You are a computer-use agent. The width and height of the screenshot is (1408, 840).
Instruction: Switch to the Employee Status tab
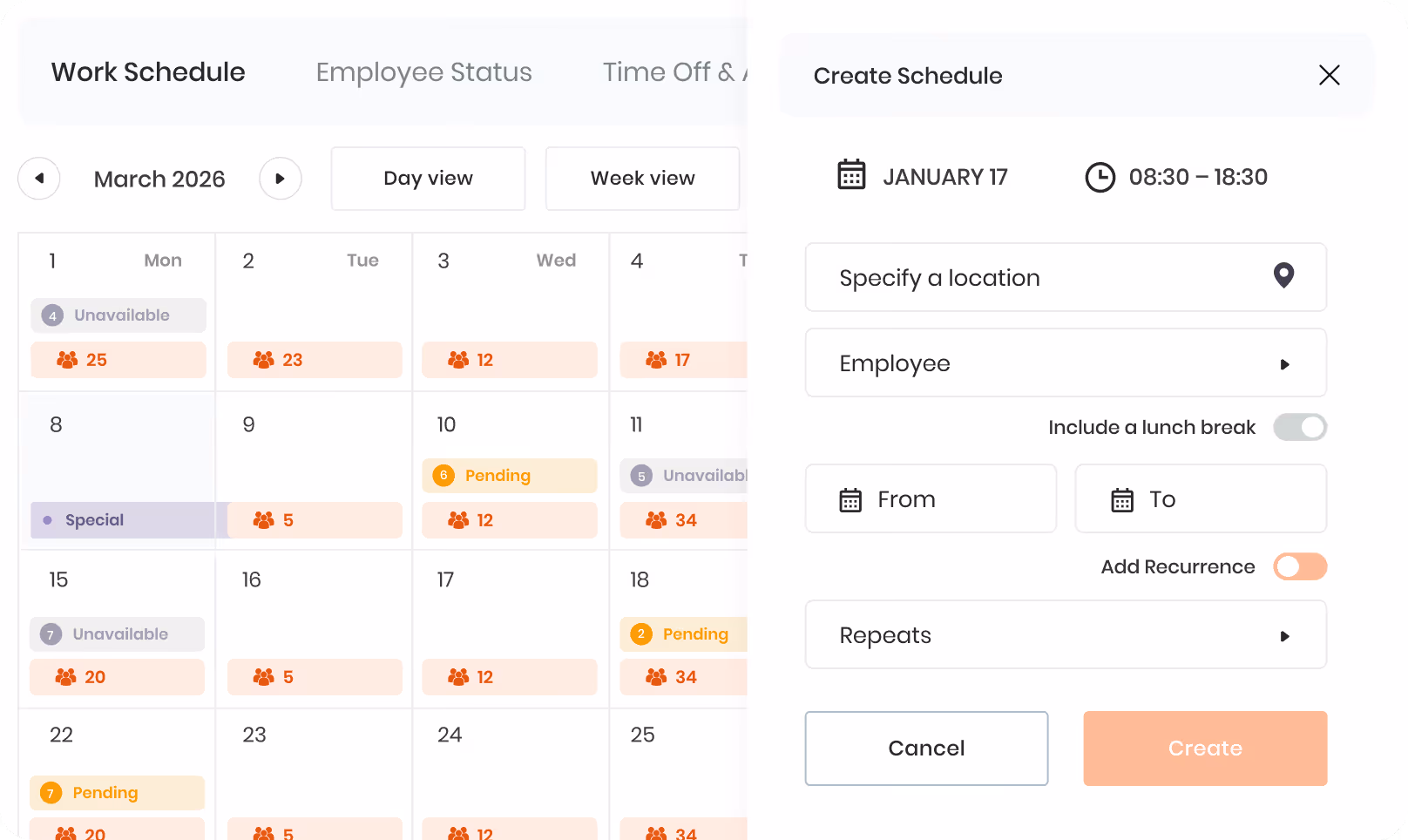pyautogui.click(x=423, y=72)
